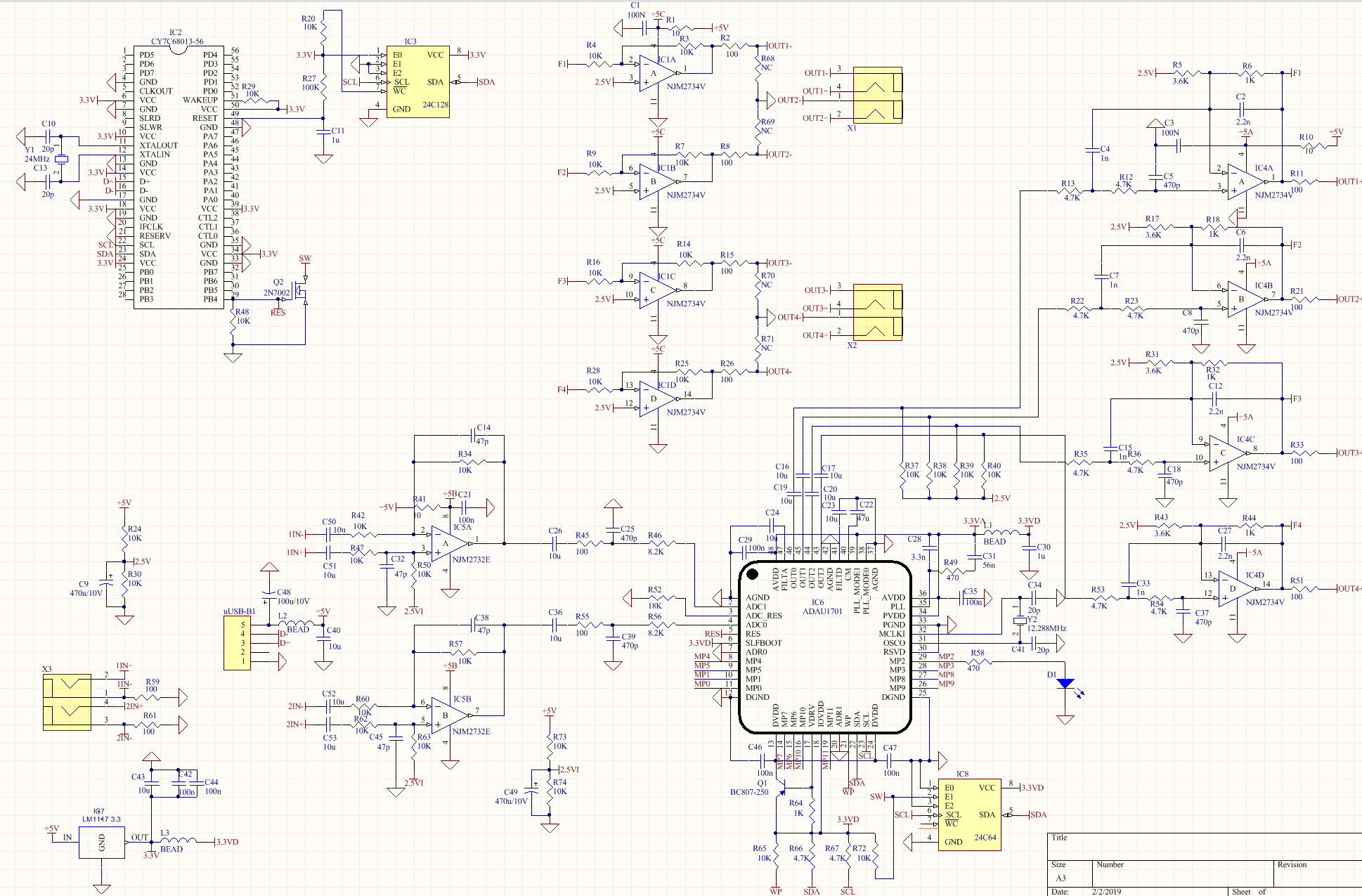Viewport: 1362px width, 896px height.
Task: Click the Y1 24MHz crystal
Action: (x=61, y=159)
